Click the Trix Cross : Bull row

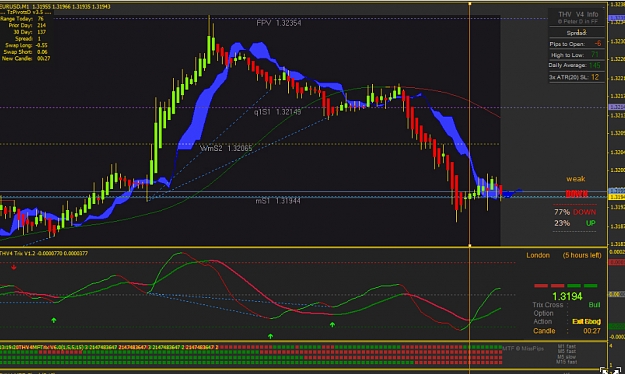(x=566, y=305)
